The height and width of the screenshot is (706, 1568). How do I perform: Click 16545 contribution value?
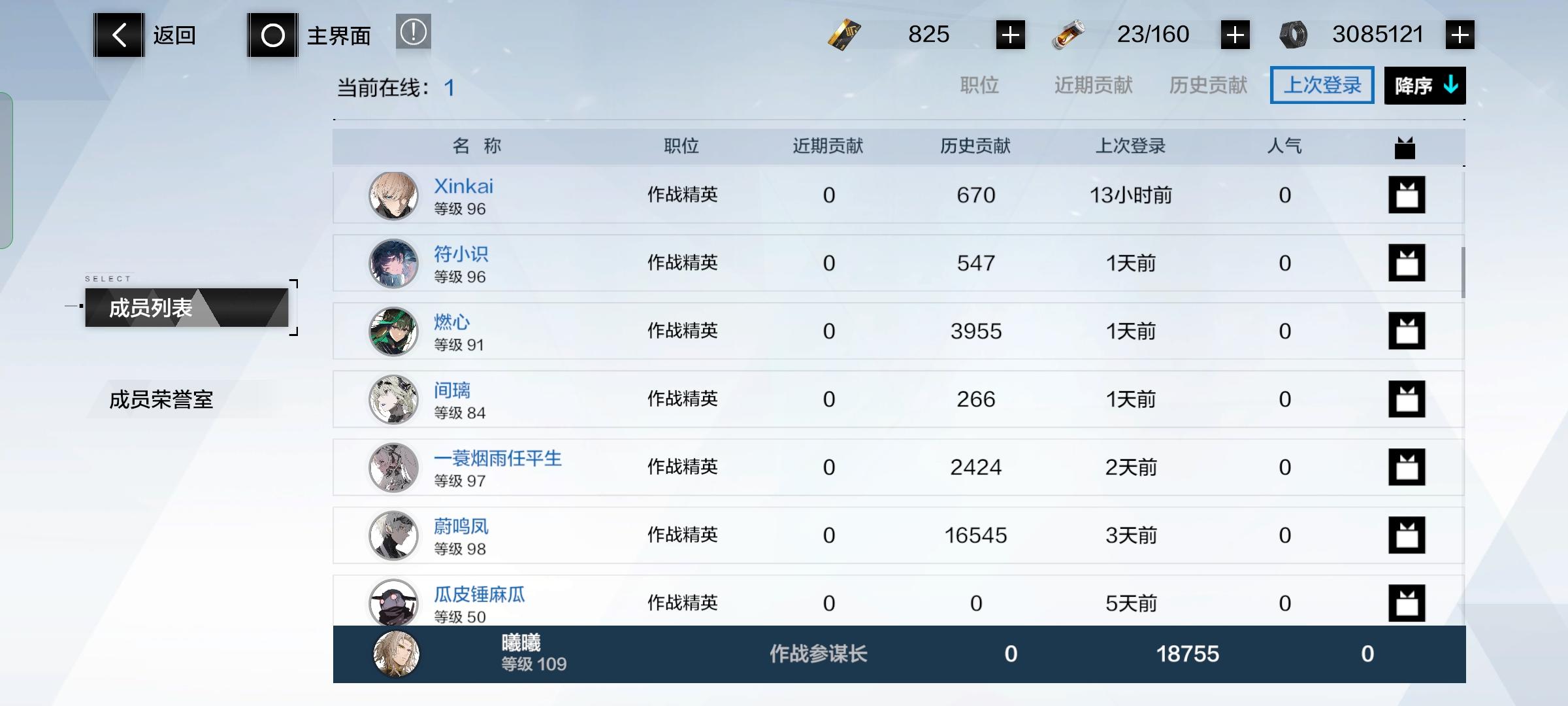click(975, 535)
